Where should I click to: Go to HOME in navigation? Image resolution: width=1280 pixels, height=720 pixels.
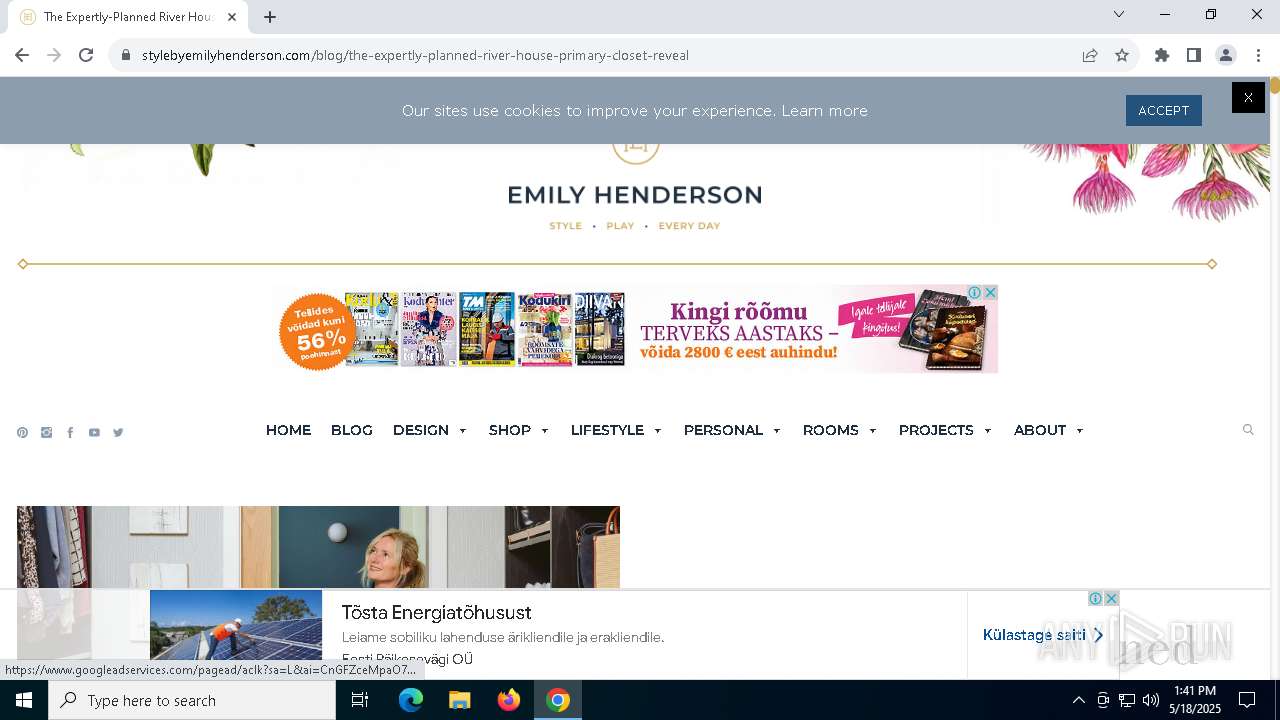[x=288, y=430]
